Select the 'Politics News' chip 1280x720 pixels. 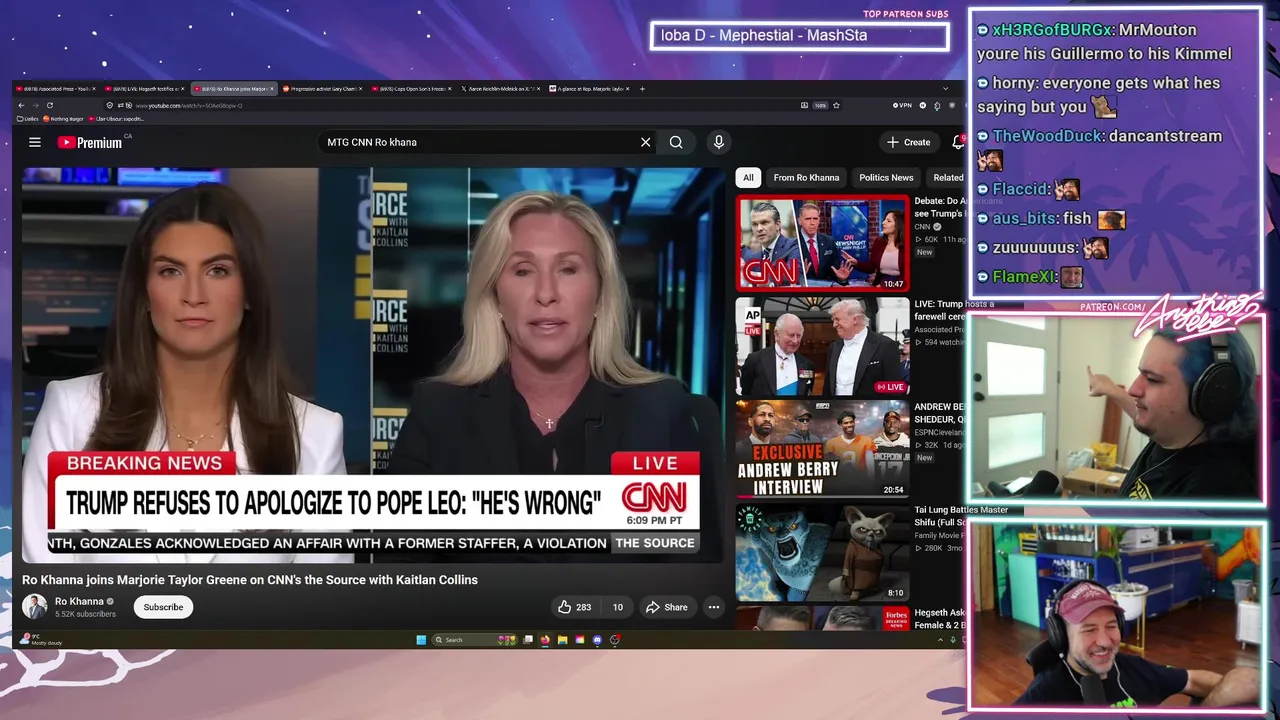click(x=887, y=177)
